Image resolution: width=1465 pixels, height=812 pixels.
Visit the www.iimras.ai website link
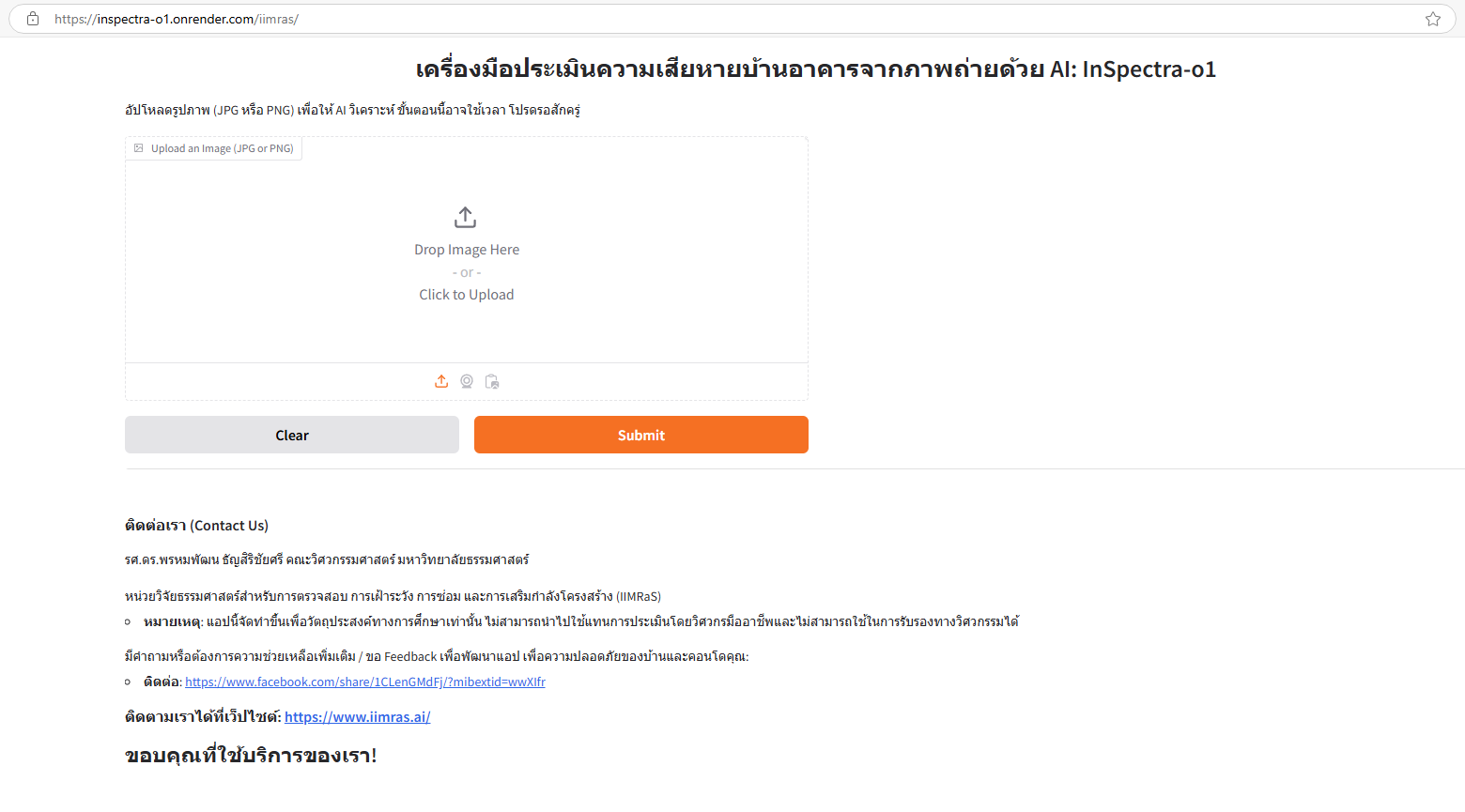(x=358, y=717)
